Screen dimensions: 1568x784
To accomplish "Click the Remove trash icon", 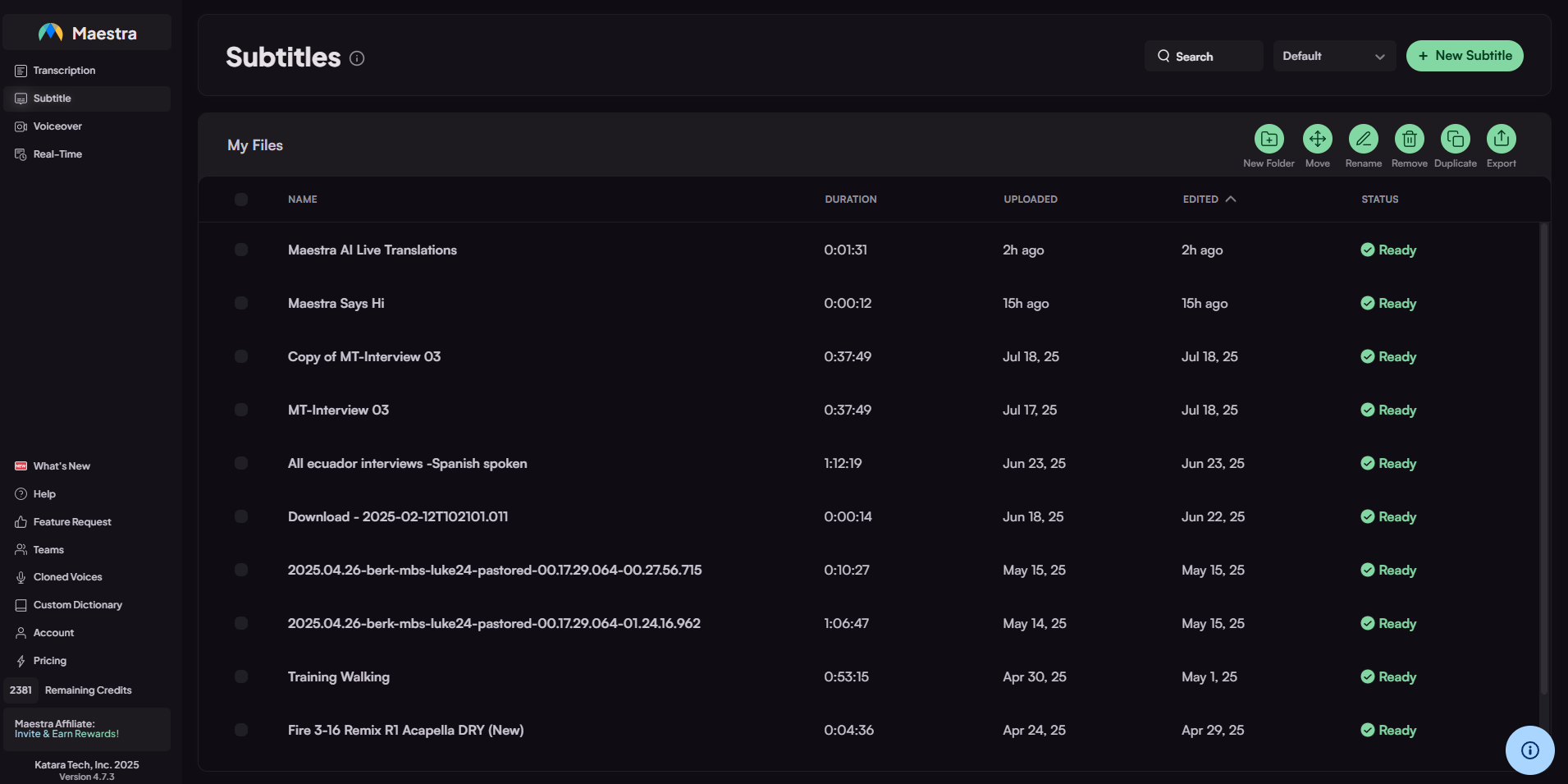I will [x=1409, y=139].
